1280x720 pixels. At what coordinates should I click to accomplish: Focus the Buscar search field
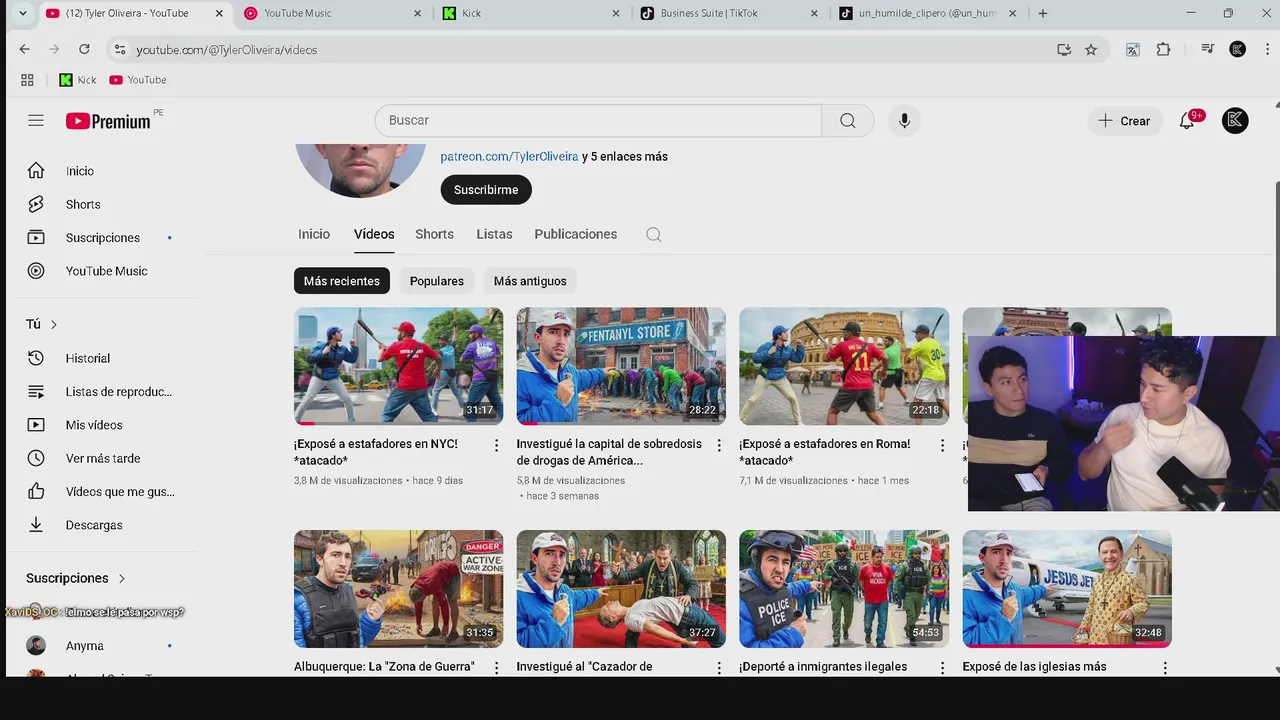pyautogui.click(x=598, y=120)
